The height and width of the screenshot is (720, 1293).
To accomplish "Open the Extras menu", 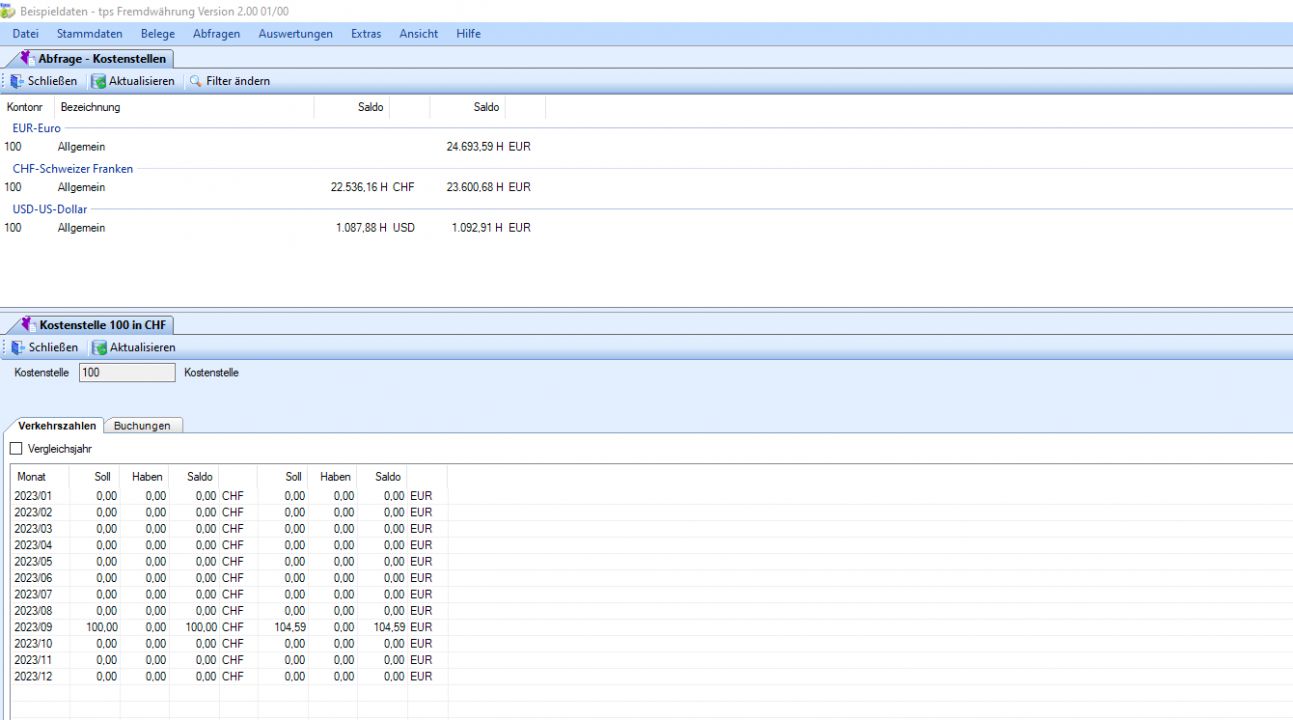I will [x=365, y=34].
